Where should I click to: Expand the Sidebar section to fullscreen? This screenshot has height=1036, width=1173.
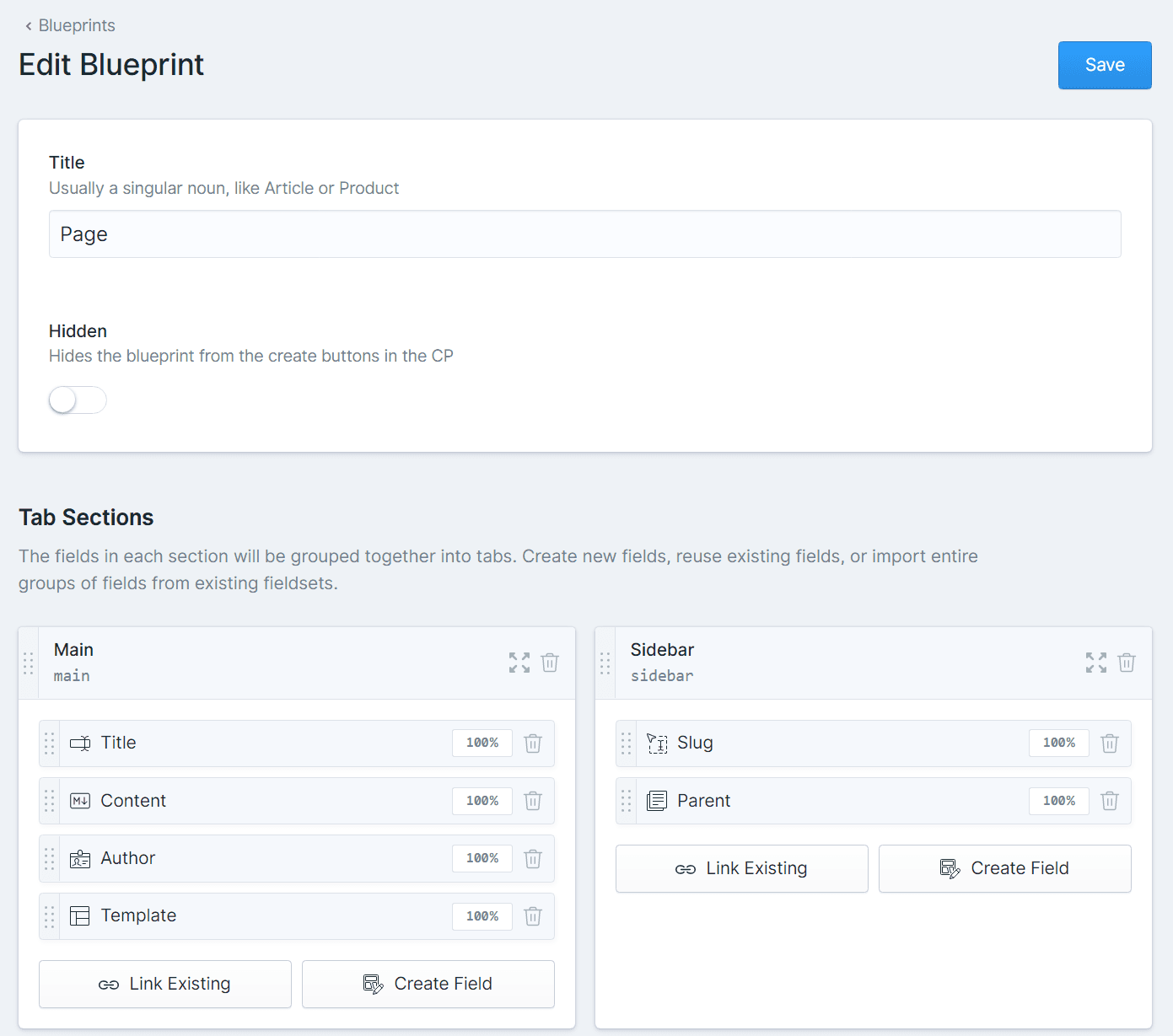point(1095,663)
